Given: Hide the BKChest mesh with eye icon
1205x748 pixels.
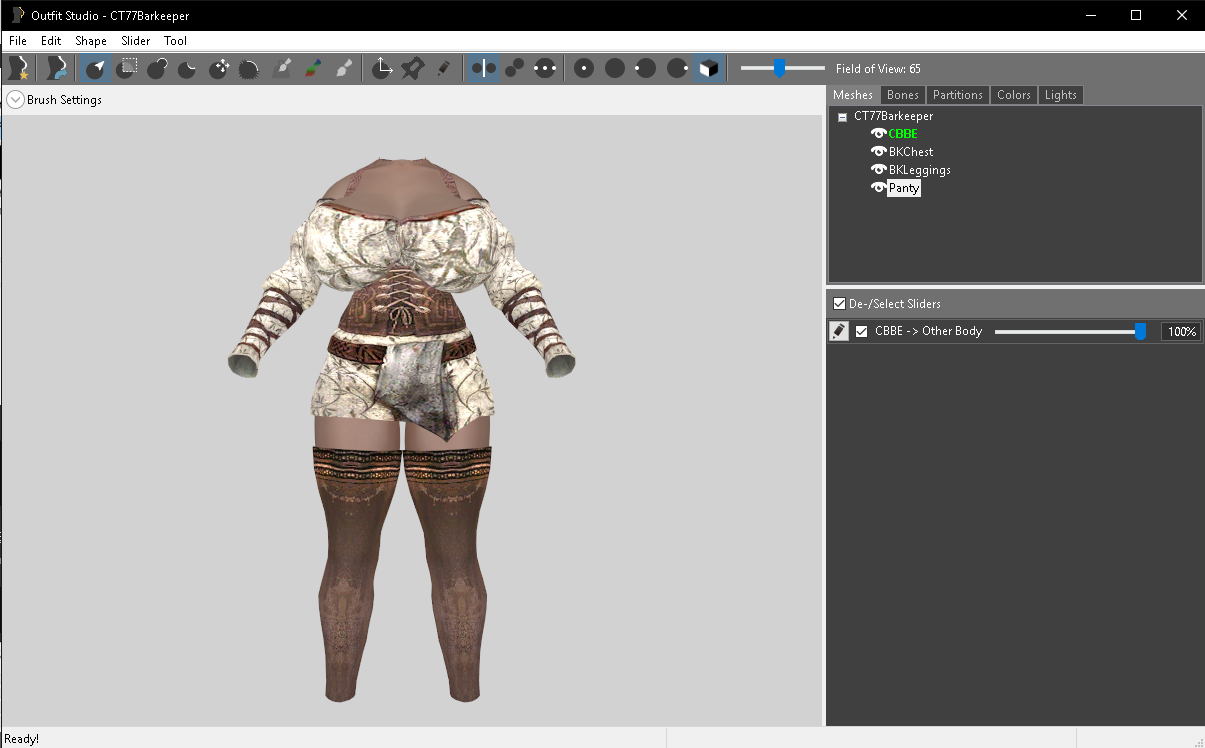Looking at the screenshot, I should 878,152.
